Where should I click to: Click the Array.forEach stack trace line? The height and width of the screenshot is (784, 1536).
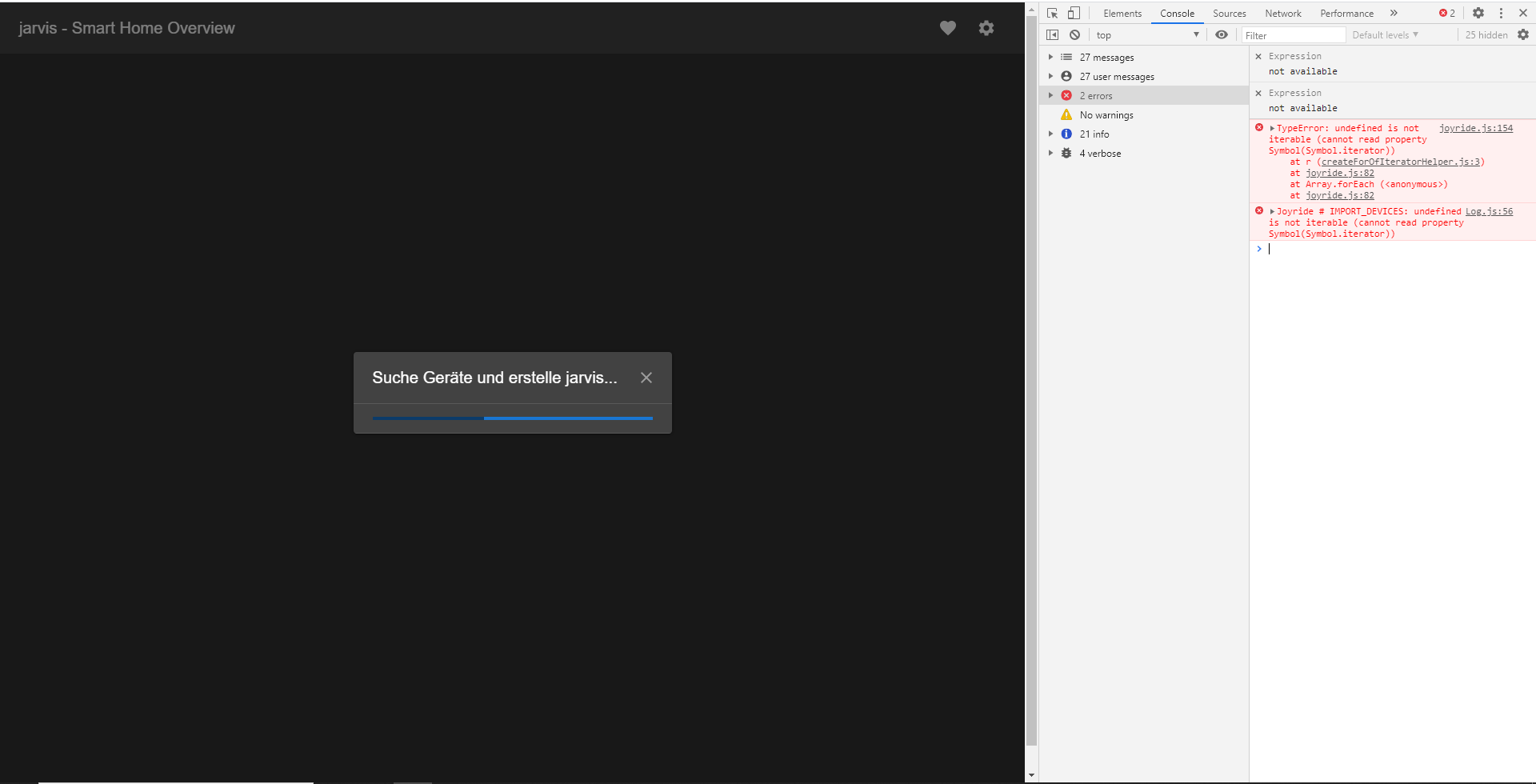point(1369,185)
